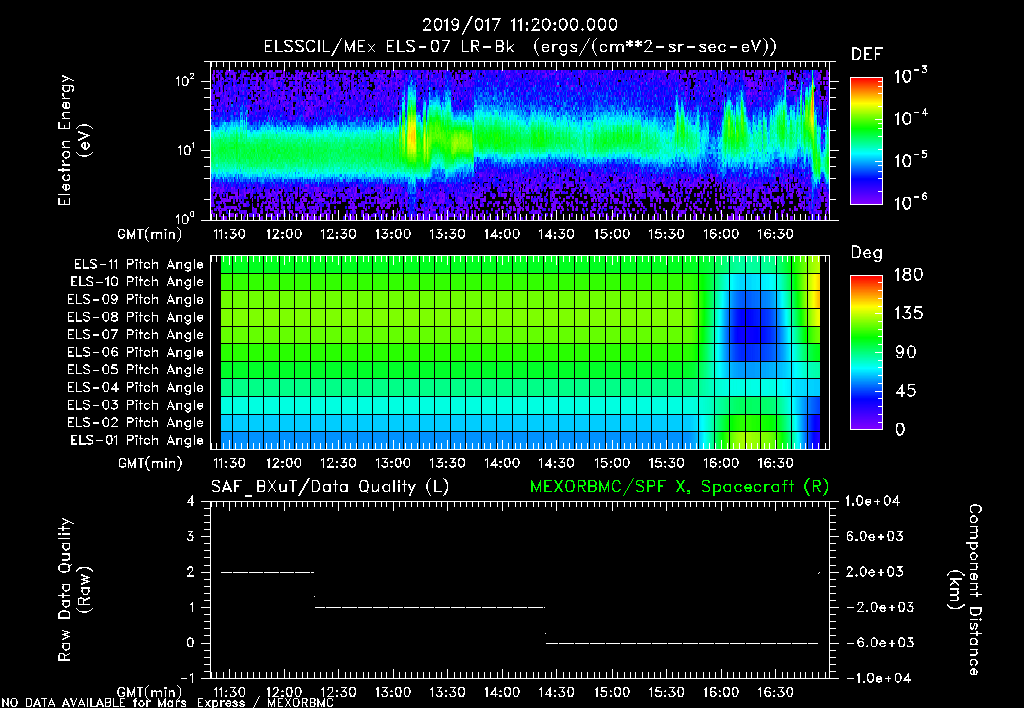This screenshot has height=708, width=1024.
Task: Click the Raw Data Quality (Raw) axis label
Action: (x=74, y=590)
